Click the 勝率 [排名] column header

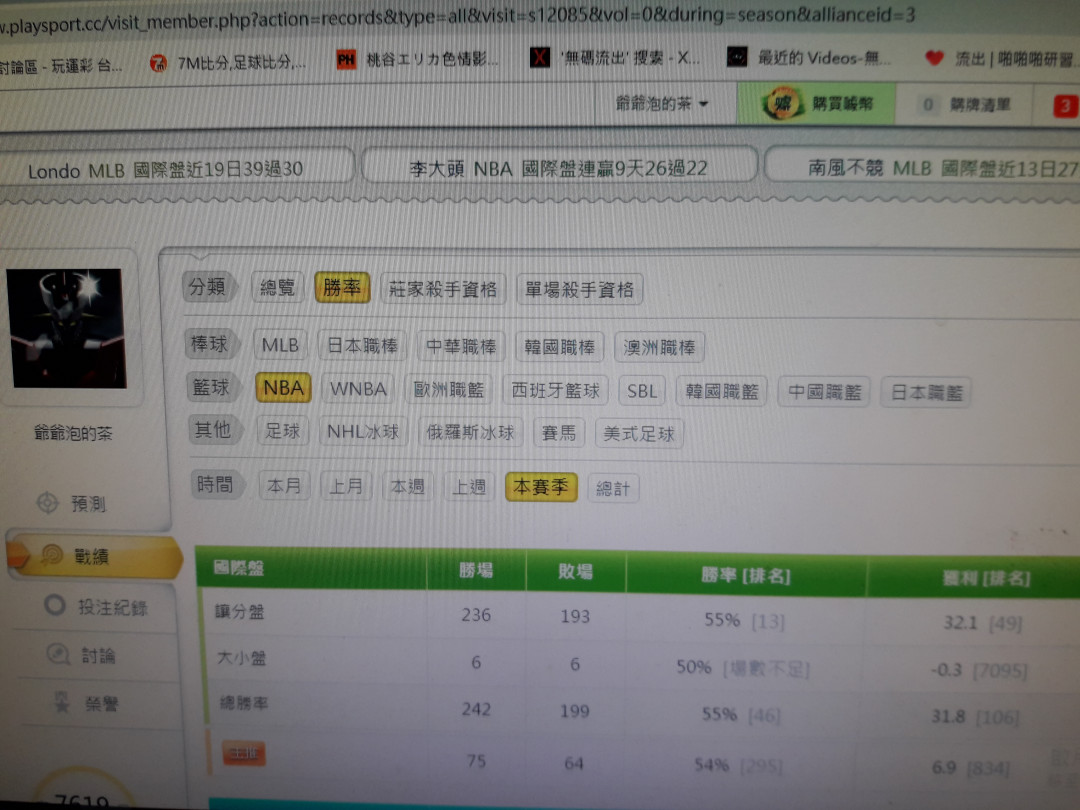click(746, 574)
